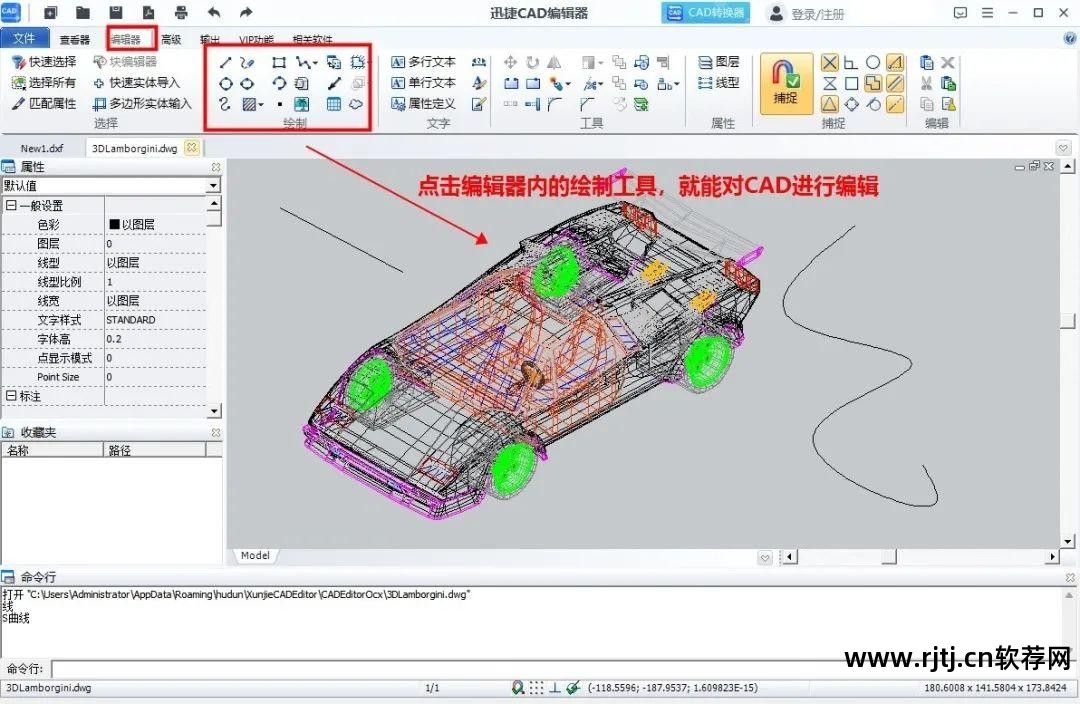Click the Print icon in title bar
The width and height of the screenshot is (1080, 704).
tap(181, 12)
